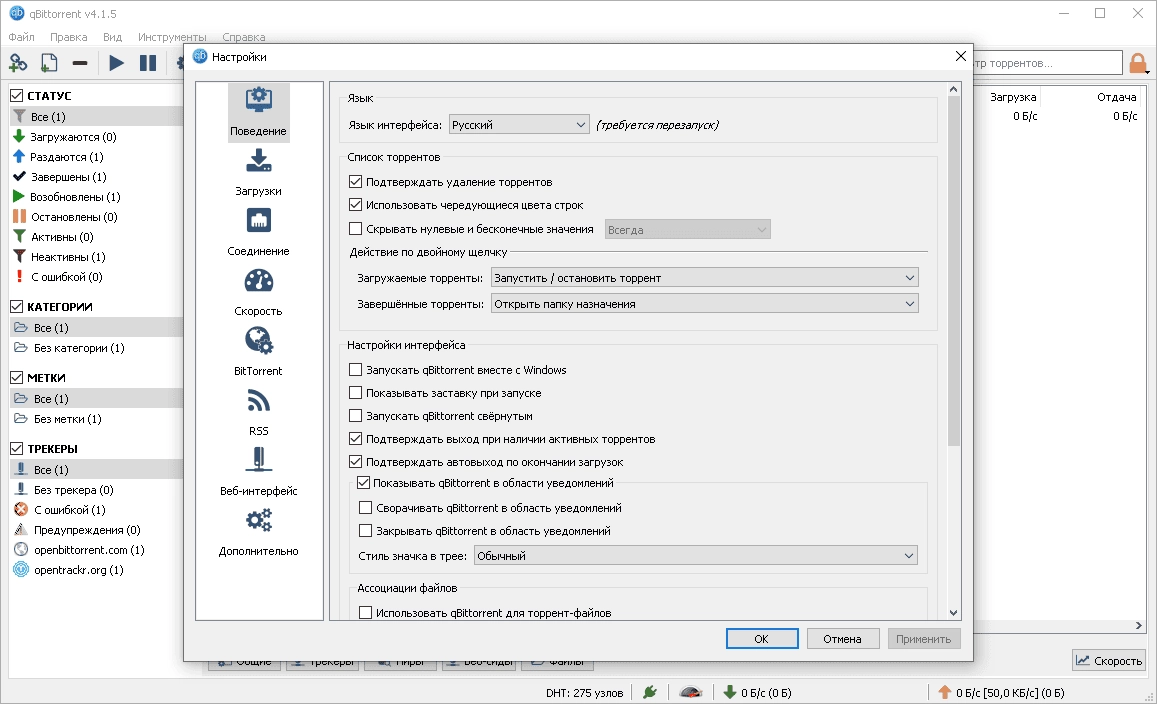Toggle Подтверждать выход при наличии активных торрентов
Screen dimensions: 1157x704
(x=356, y=439)
